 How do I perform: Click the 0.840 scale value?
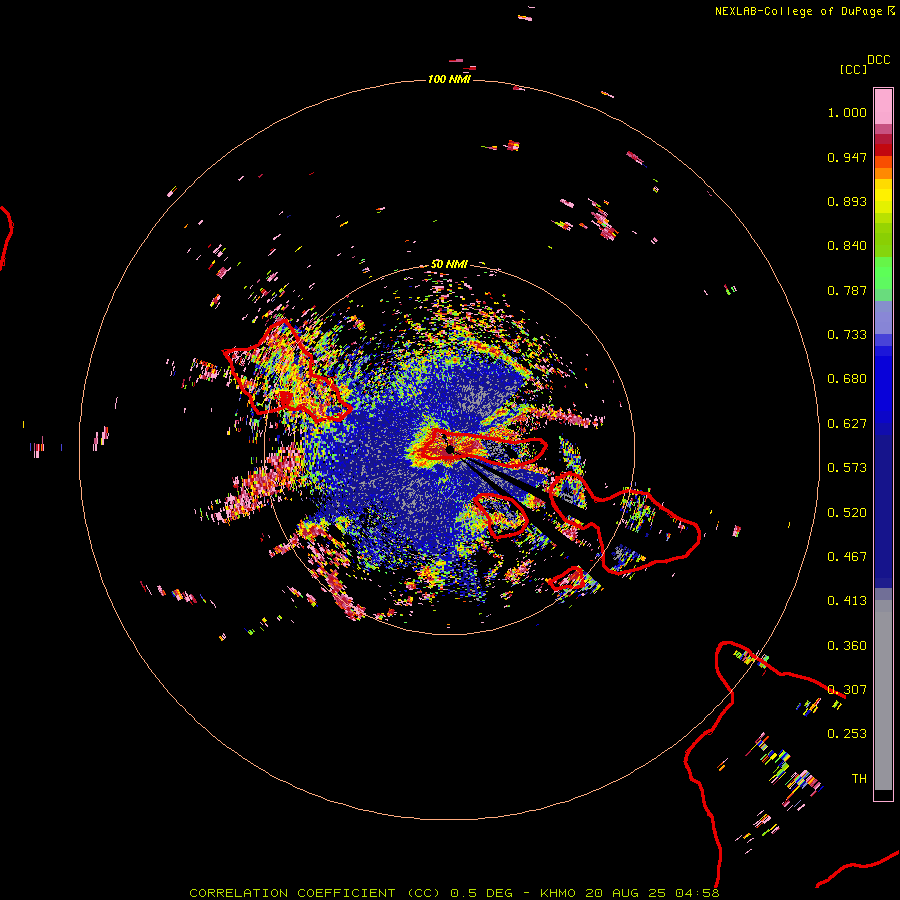coord(847,246)
